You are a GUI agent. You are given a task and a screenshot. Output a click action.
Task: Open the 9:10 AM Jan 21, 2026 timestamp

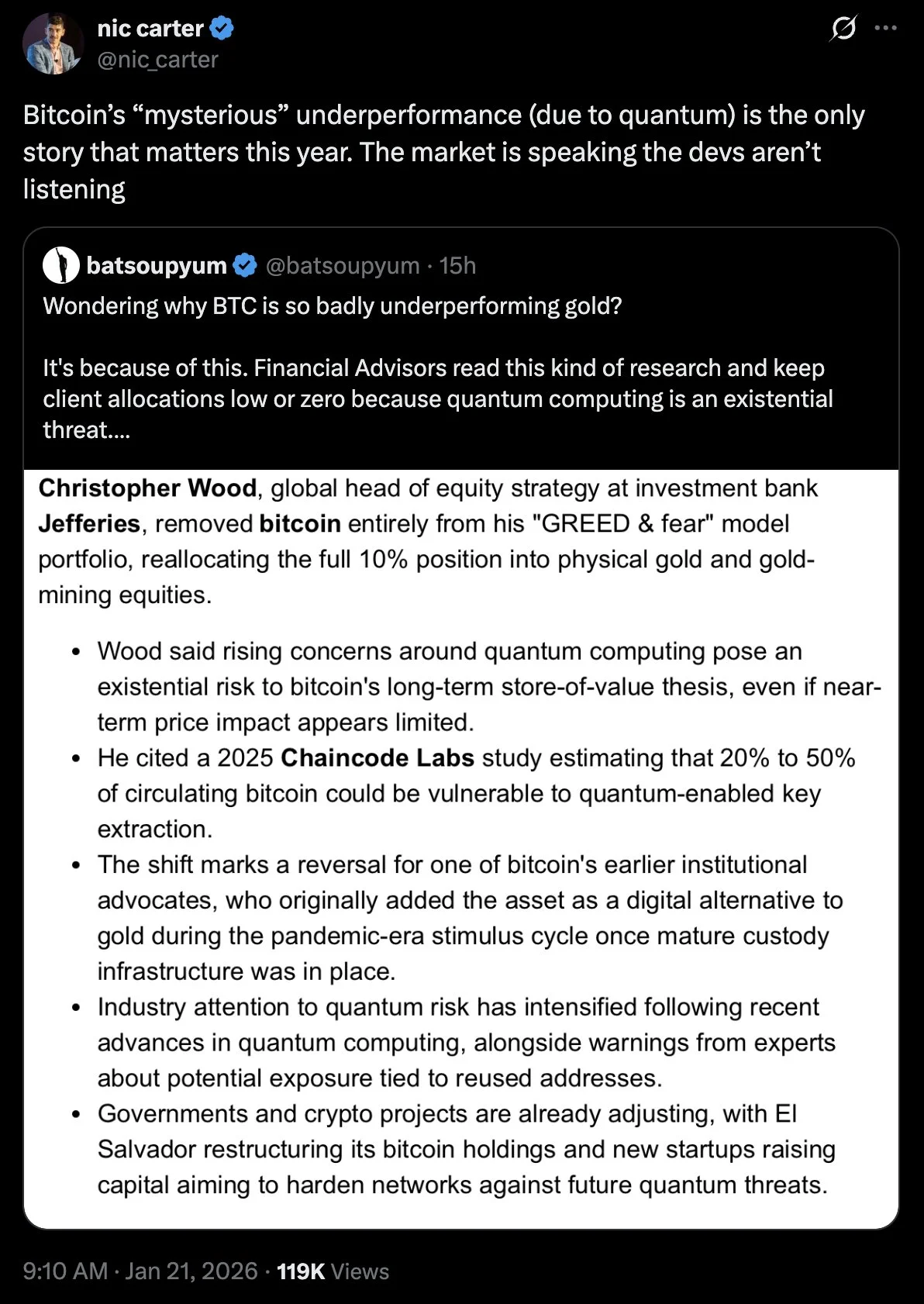140,1271
